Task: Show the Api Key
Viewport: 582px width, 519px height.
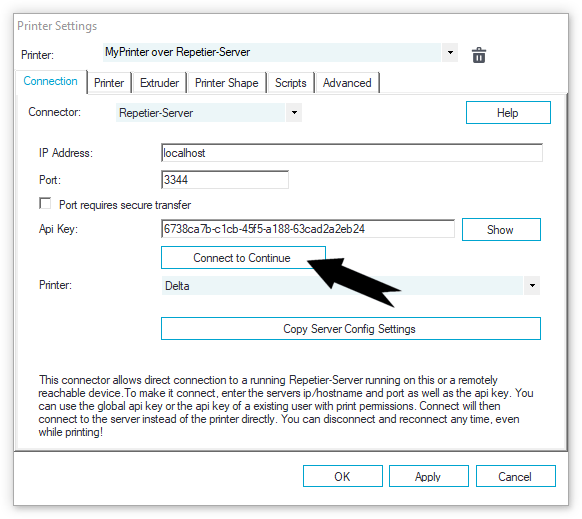Action: point(501,229)
